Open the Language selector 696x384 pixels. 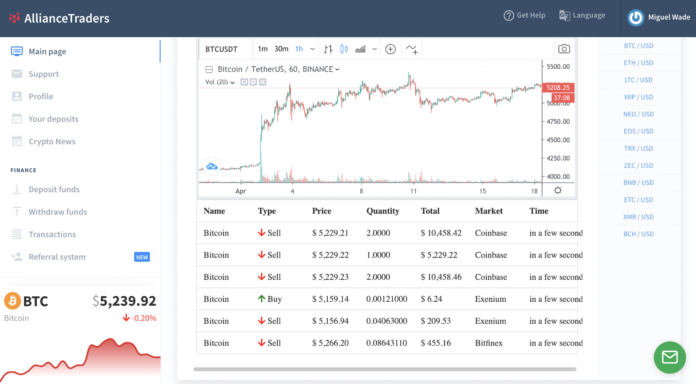[x=582, y=16]
